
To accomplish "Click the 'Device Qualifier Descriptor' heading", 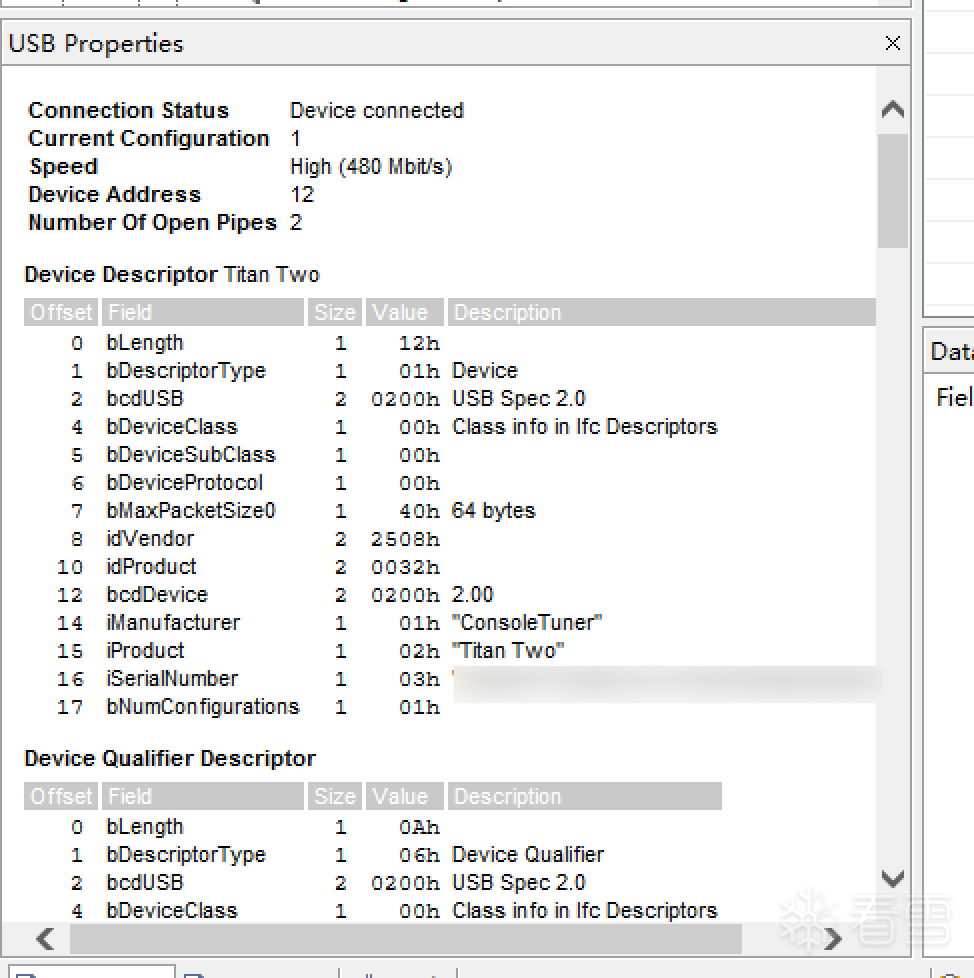I will (x=170, y=758).
